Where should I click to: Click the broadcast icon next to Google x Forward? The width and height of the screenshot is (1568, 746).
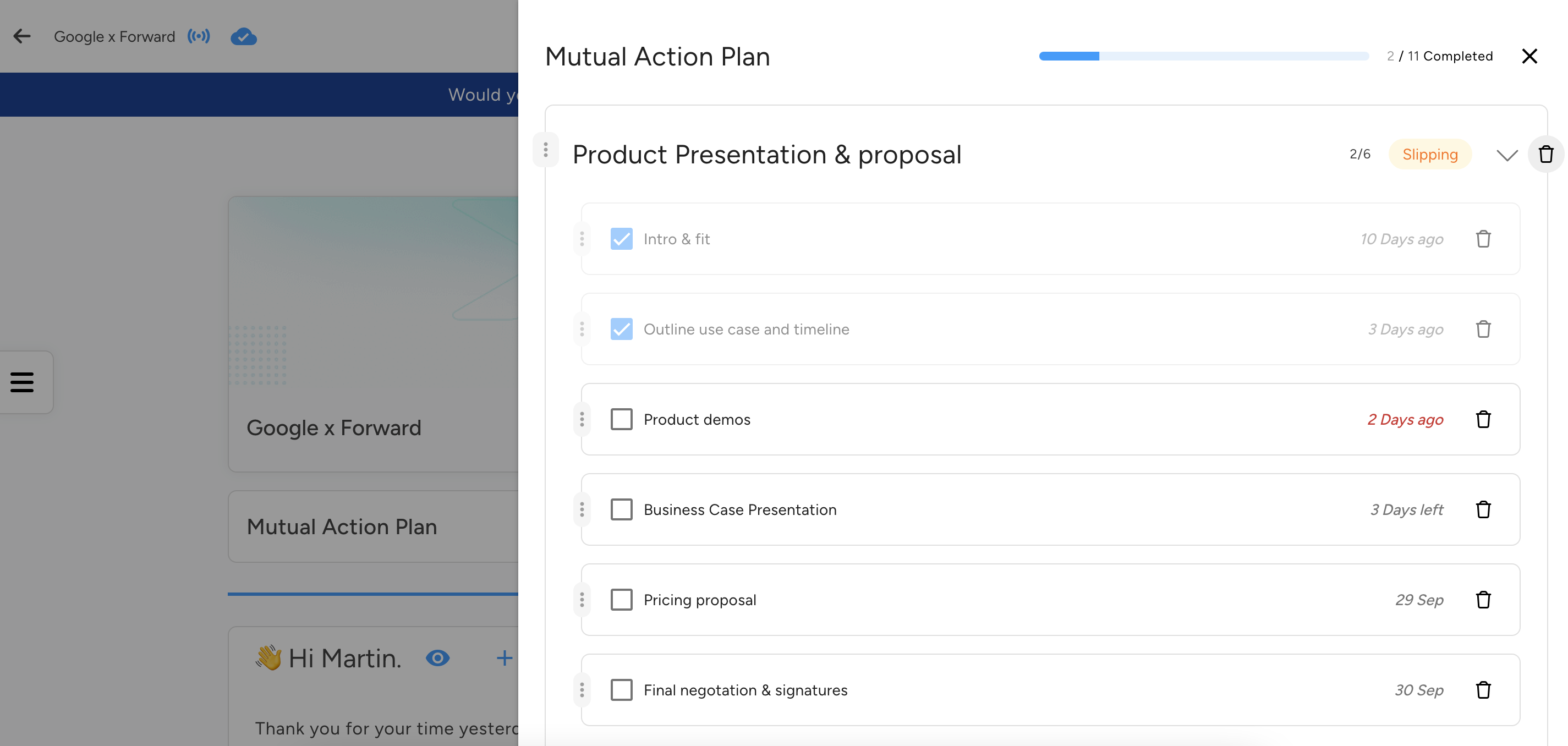point(199,36)
